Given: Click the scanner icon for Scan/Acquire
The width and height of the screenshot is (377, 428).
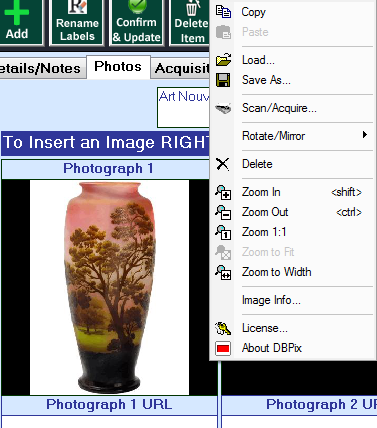Looking at the screenshot, I should [223, 108].
